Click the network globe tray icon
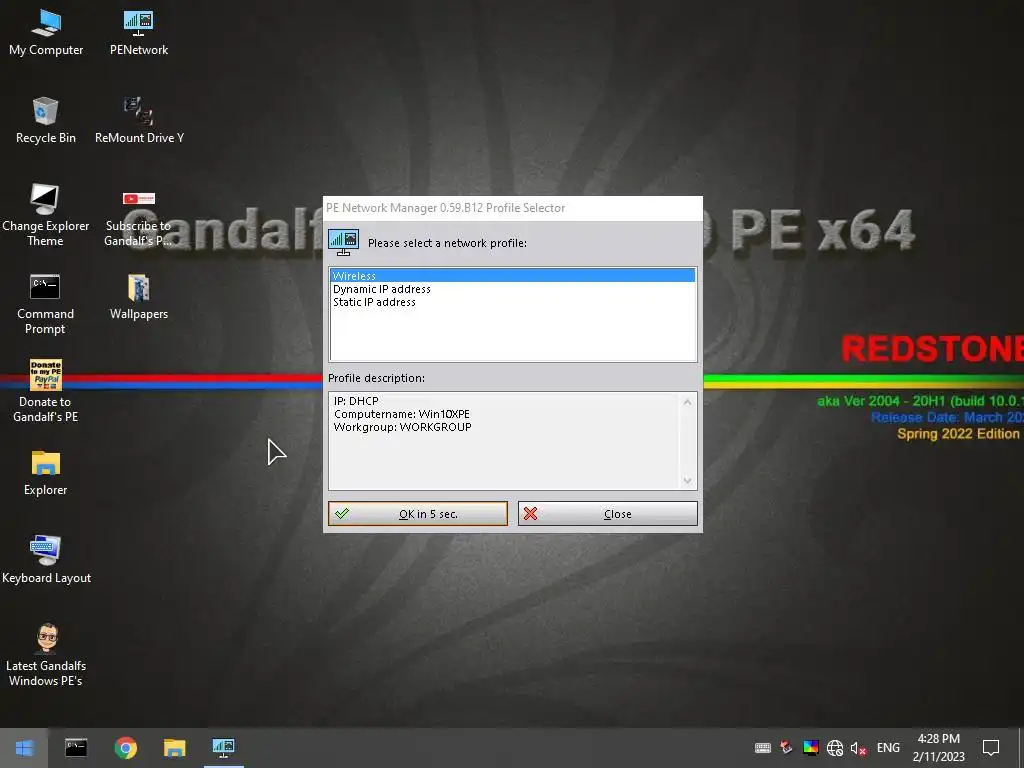 click(835, 748)
